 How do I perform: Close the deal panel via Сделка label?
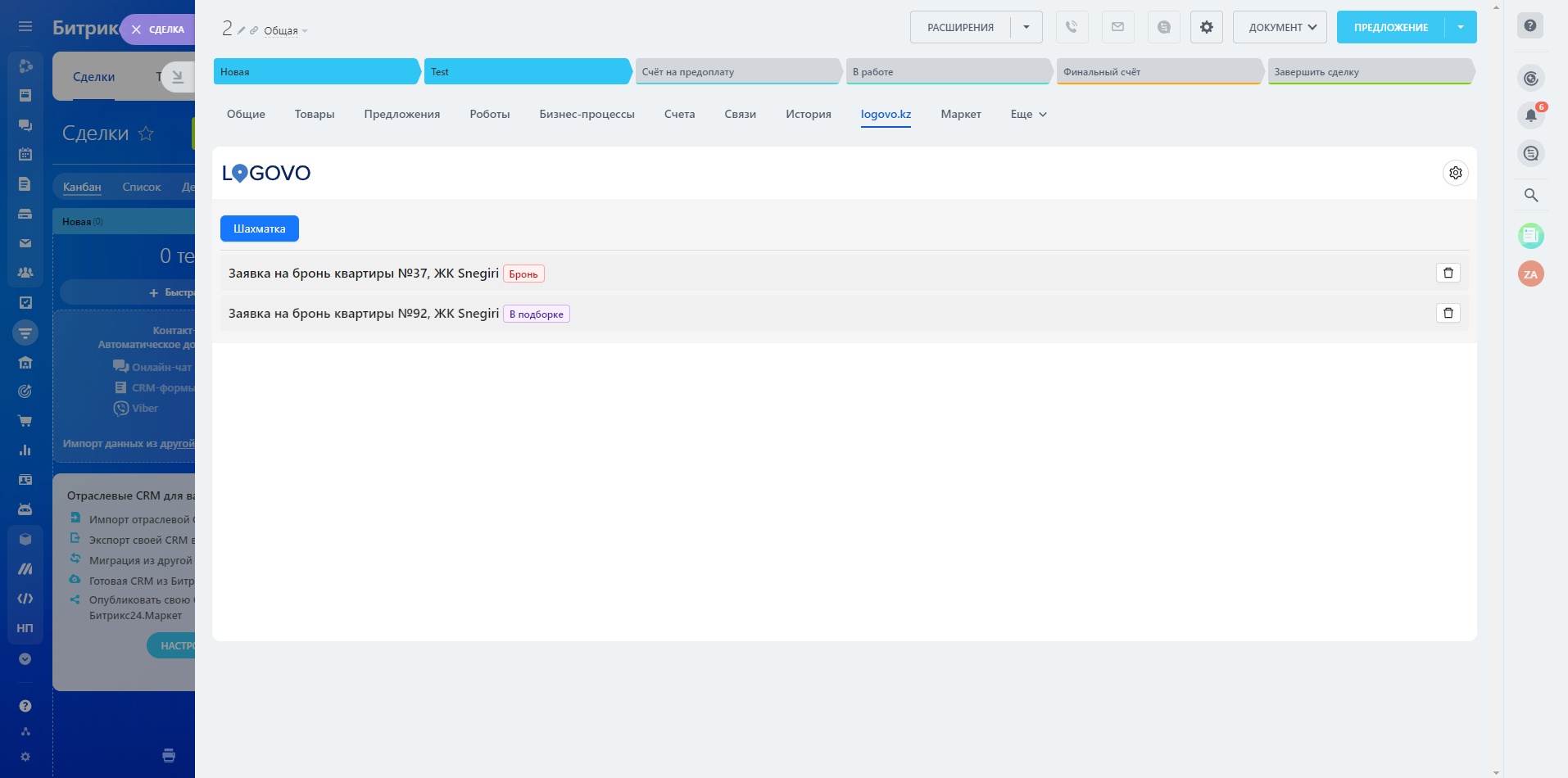coord(157,29)
